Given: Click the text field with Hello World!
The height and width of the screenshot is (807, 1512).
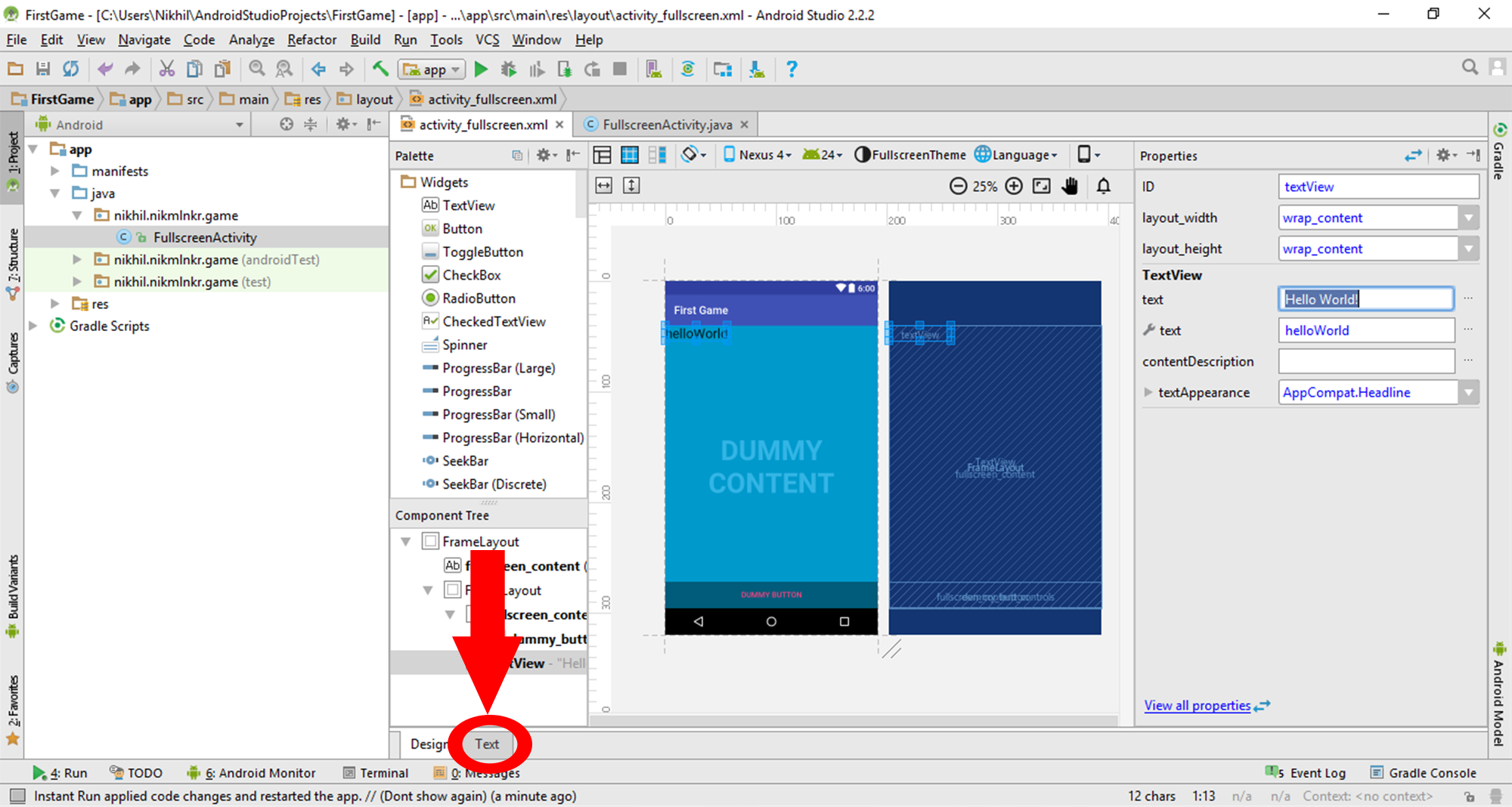Looking at the screenshot, I should [x=1366, y=299].
